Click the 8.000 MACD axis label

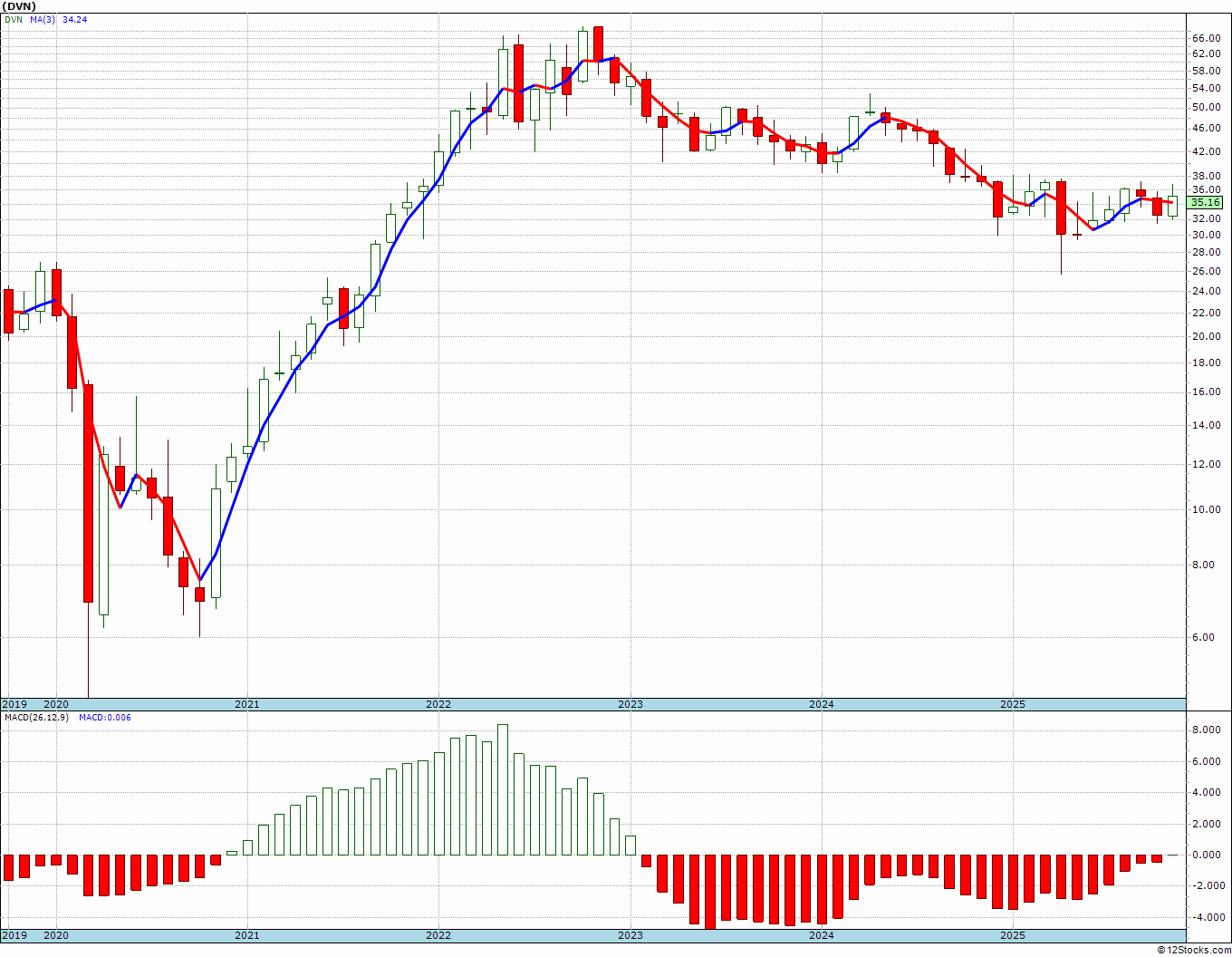[1206, 730]
